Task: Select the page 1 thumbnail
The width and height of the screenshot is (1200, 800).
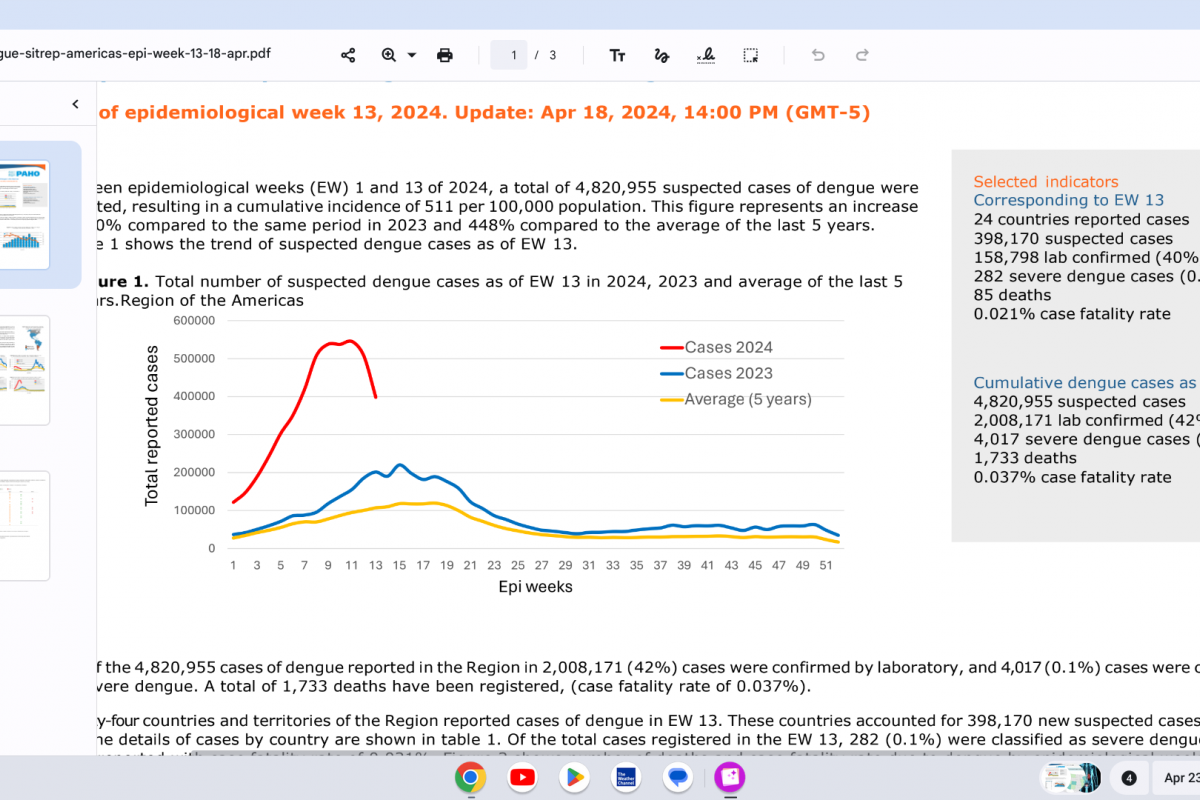Action: tap(24, 214)
